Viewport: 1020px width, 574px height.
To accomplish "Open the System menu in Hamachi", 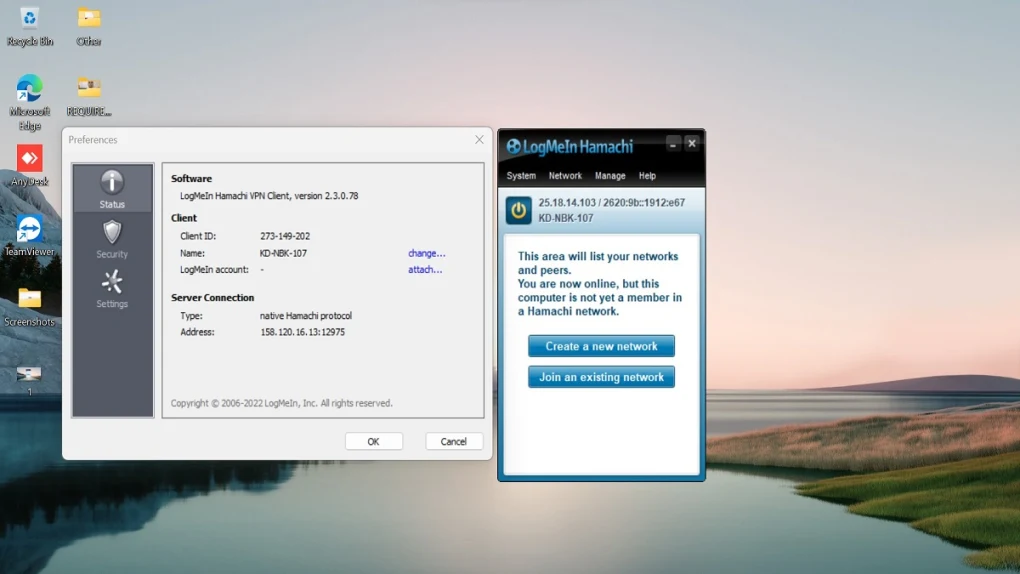I will 521,176.
